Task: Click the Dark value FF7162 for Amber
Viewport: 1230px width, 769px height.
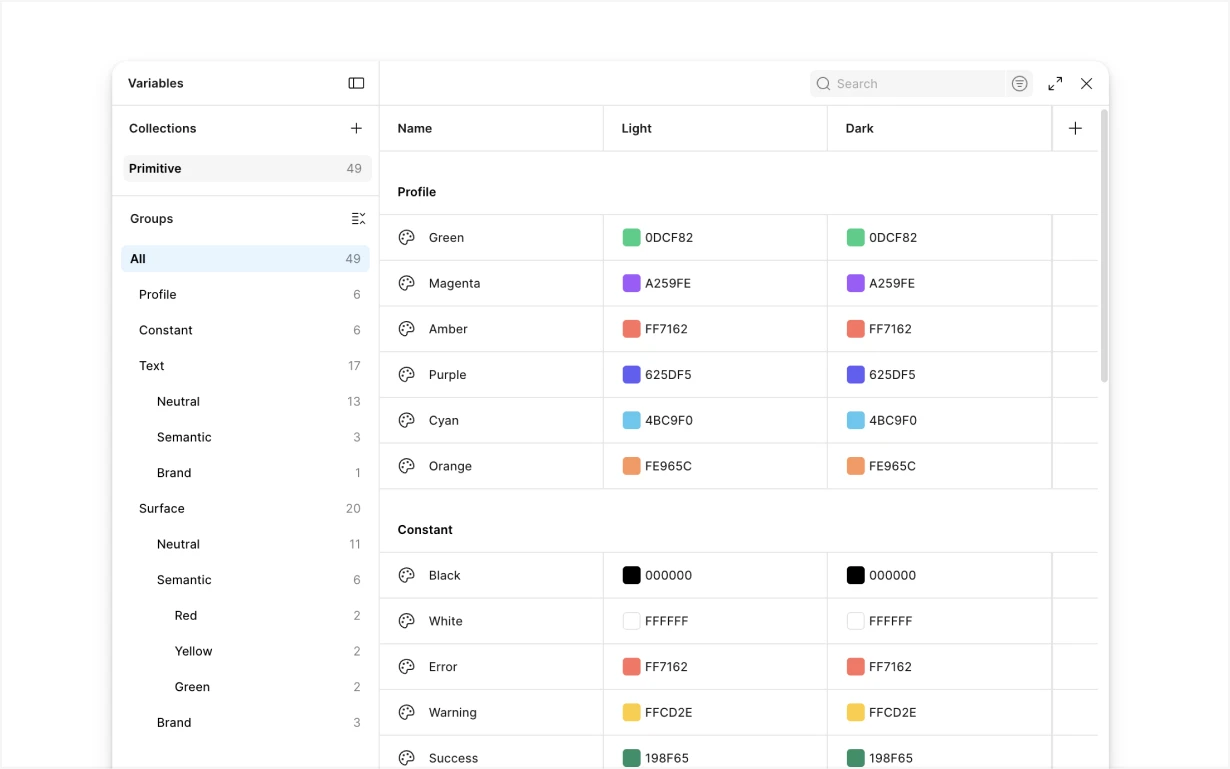Action: 890,329
